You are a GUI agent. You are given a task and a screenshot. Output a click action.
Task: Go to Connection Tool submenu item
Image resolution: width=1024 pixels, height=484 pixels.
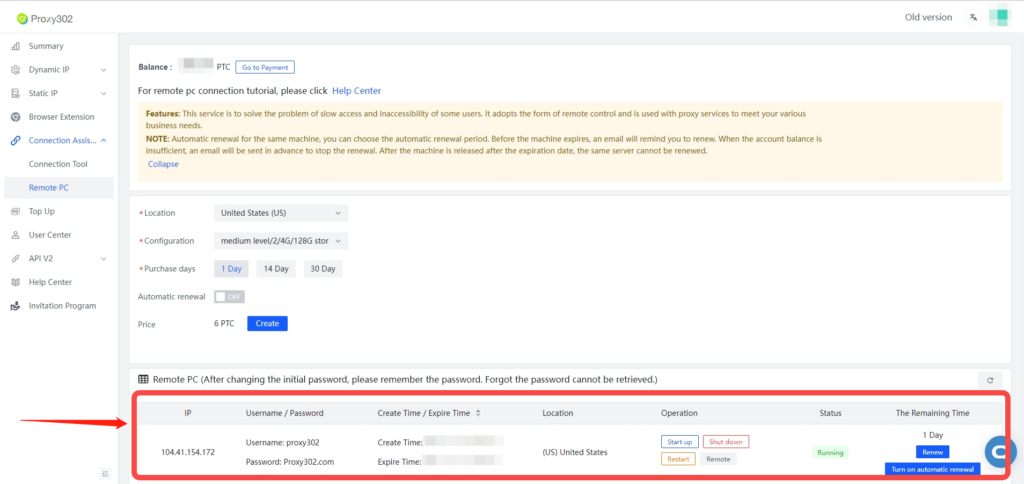coord(59,164)
